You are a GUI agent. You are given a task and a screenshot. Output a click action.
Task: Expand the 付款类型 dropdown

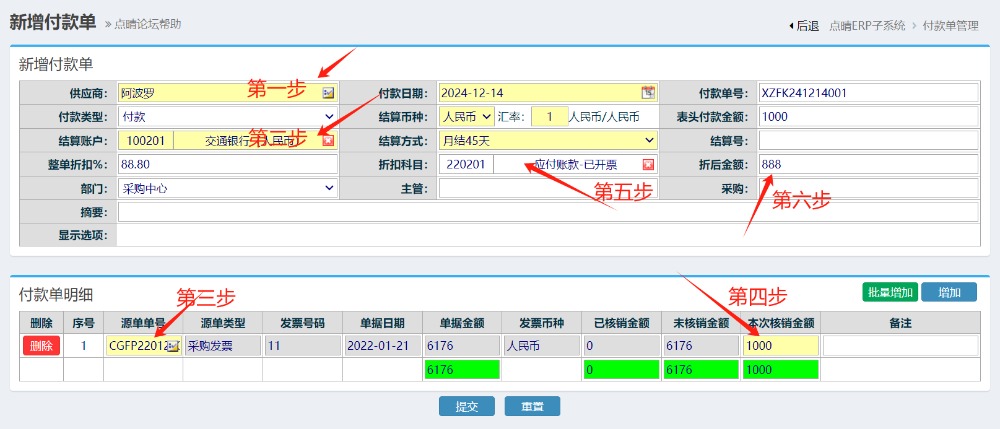click(x=228, y=117)
